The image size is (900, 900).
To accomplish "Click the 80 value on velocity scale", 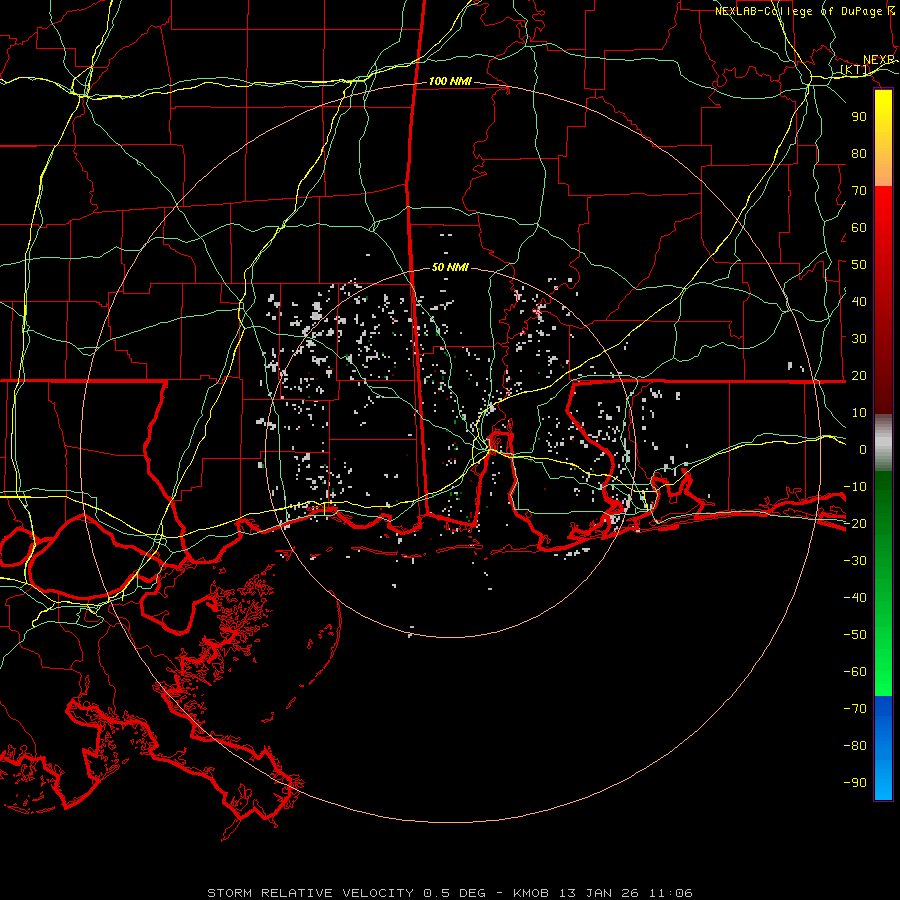I will click(859, 154).
